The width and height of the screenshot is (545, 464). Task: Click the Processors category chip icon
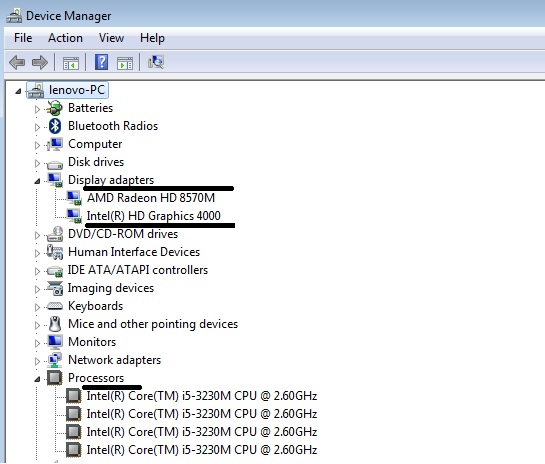pos(55,378)
